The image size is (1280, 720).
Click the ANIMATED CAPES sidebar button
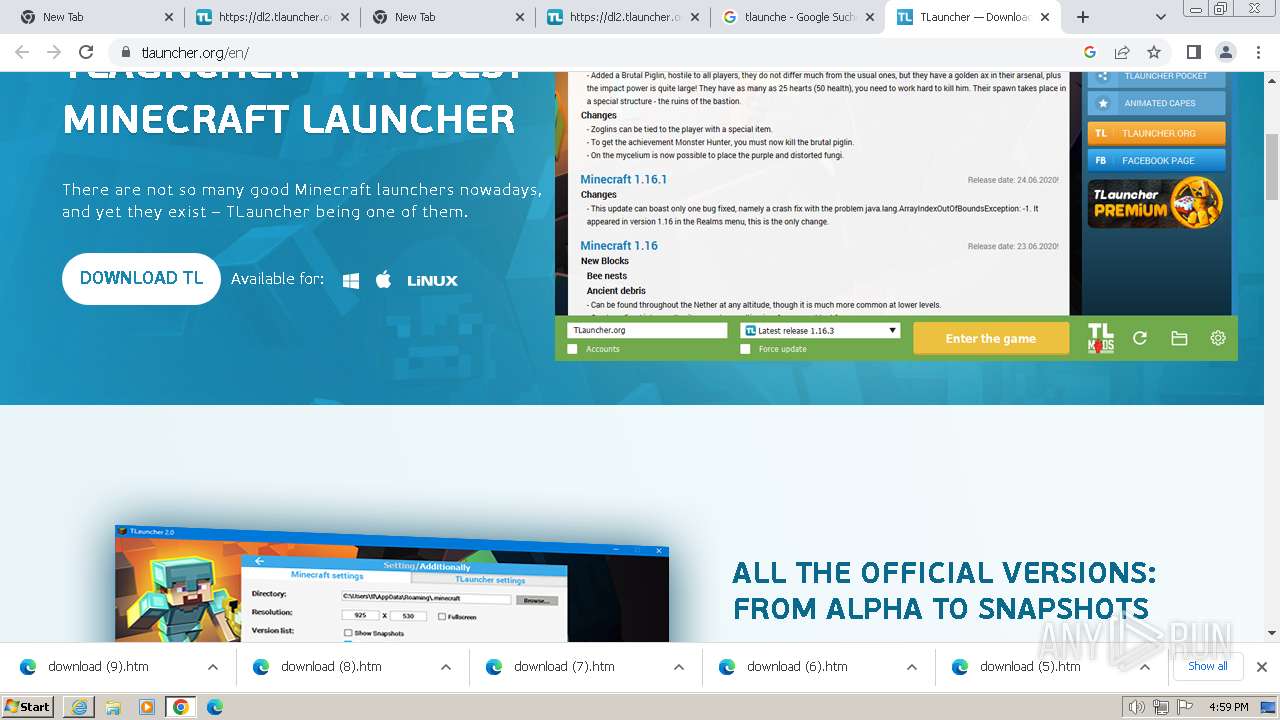[x=1156, y=103]
